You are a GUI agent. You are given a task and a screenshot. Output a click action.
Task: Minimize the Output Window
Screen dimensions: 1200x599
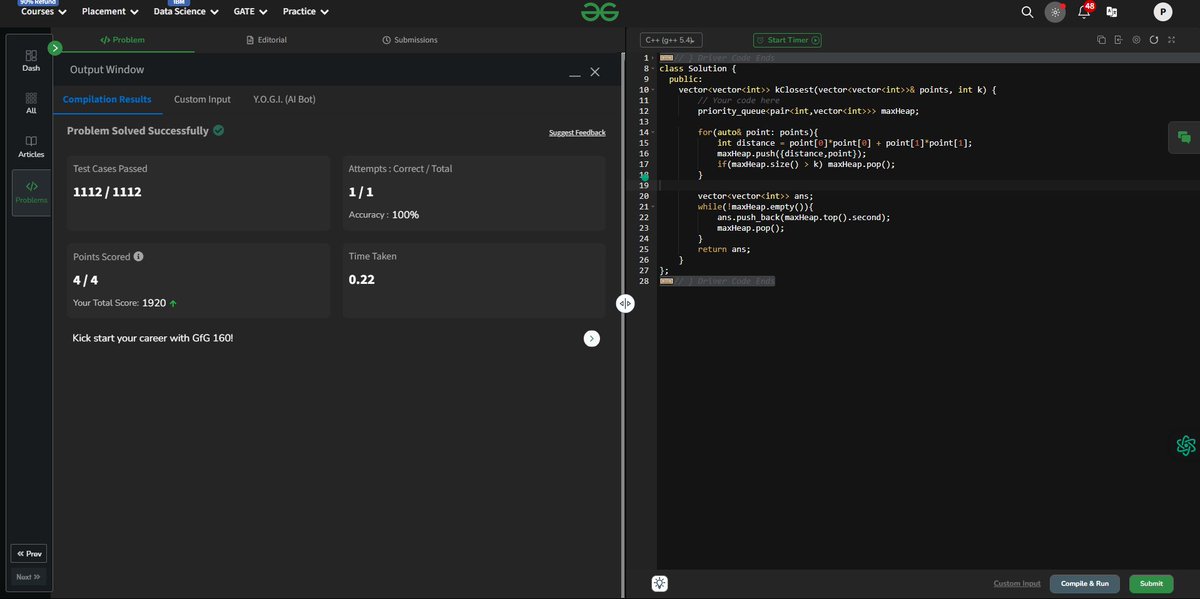[x=574, y=74]
